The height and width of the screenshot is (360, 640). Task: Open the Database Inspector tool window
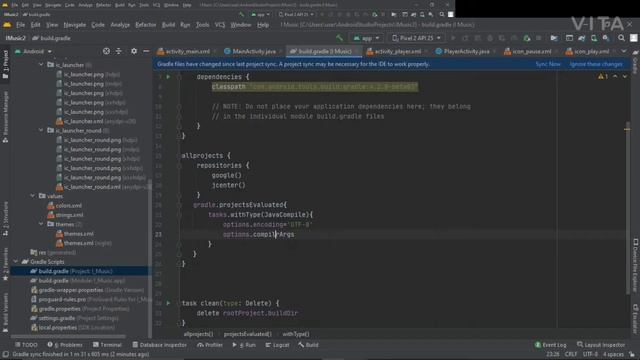[x=159, y=345]
